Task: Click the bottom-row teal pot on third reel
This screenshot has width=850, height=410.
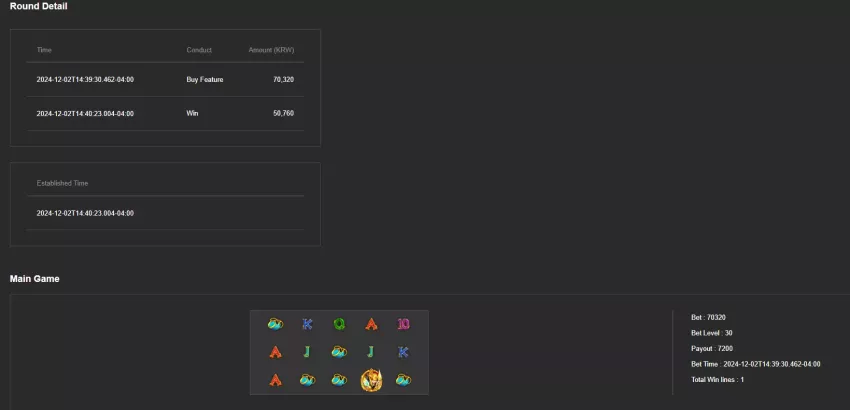Action: pos(339,380)
